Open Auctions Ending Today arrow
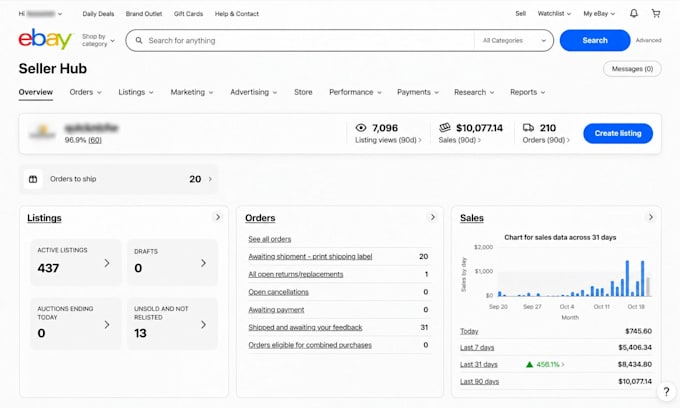This screenshot has width=680, height=408. [x=107, y=324]
